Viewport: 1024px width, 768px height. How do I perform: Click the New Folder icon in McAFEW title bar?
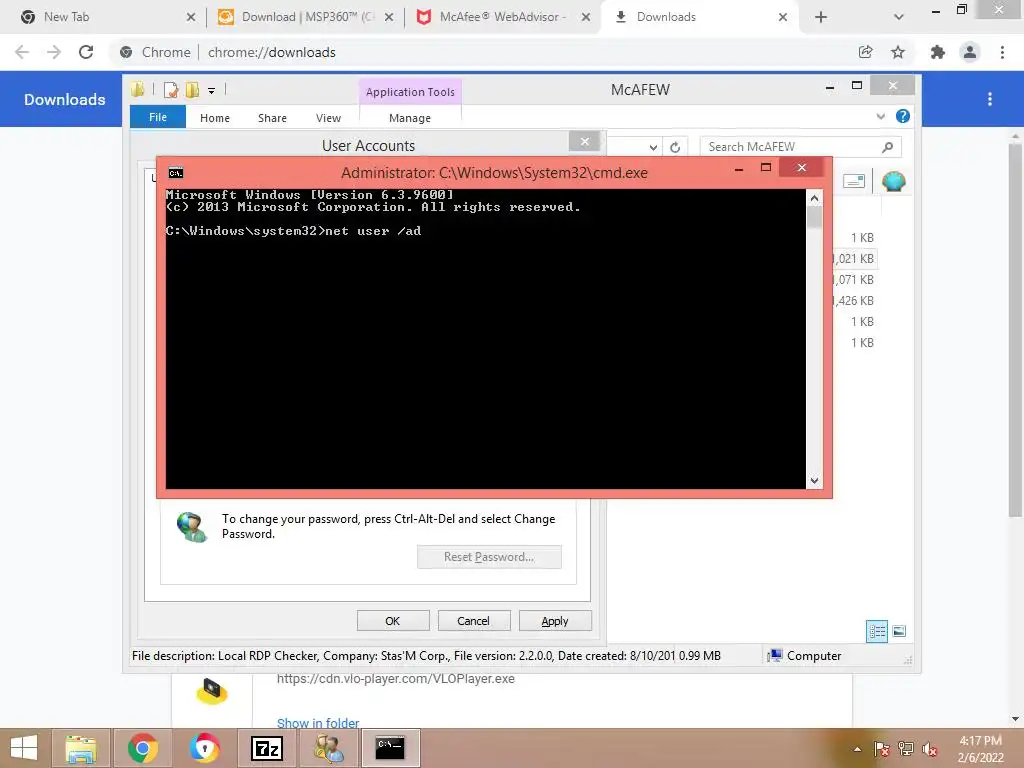(x=192, y=90)
